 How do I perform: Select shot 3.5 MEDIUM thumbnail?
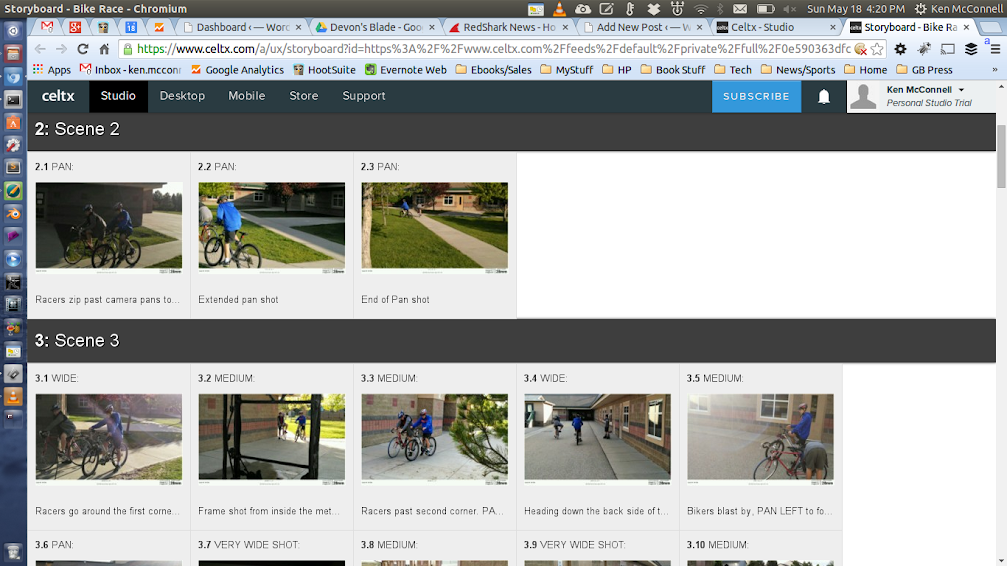point(760,439)
